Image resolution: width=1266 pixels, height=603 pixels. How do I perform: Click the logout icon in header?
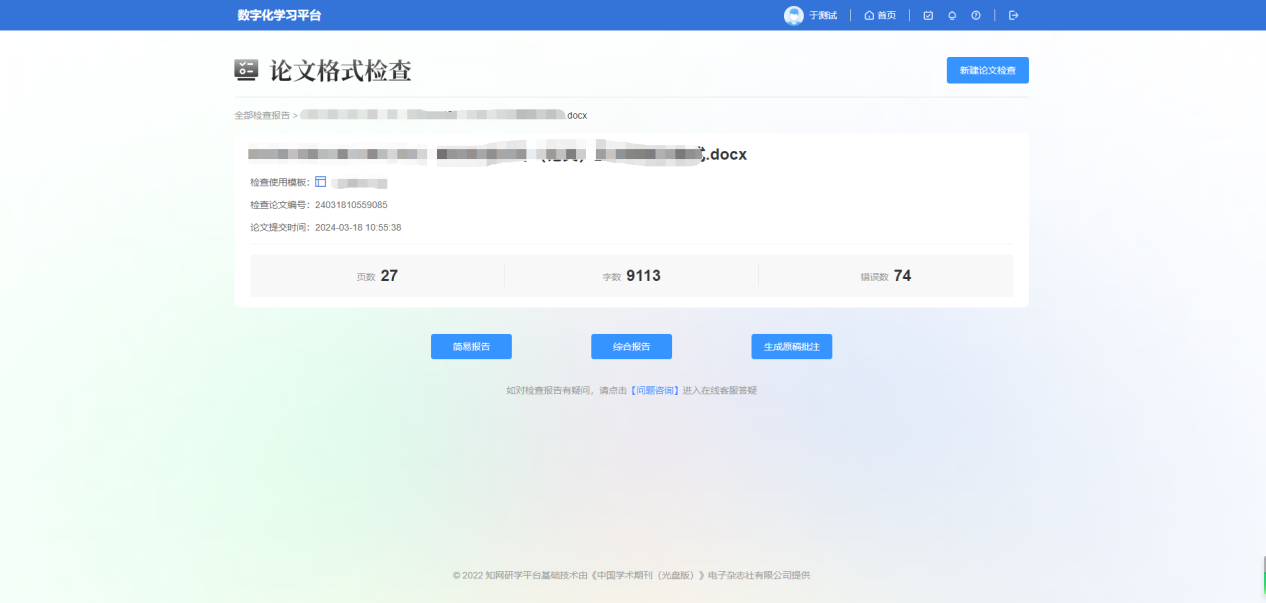pyautogui.click(x=1013, y=15)
